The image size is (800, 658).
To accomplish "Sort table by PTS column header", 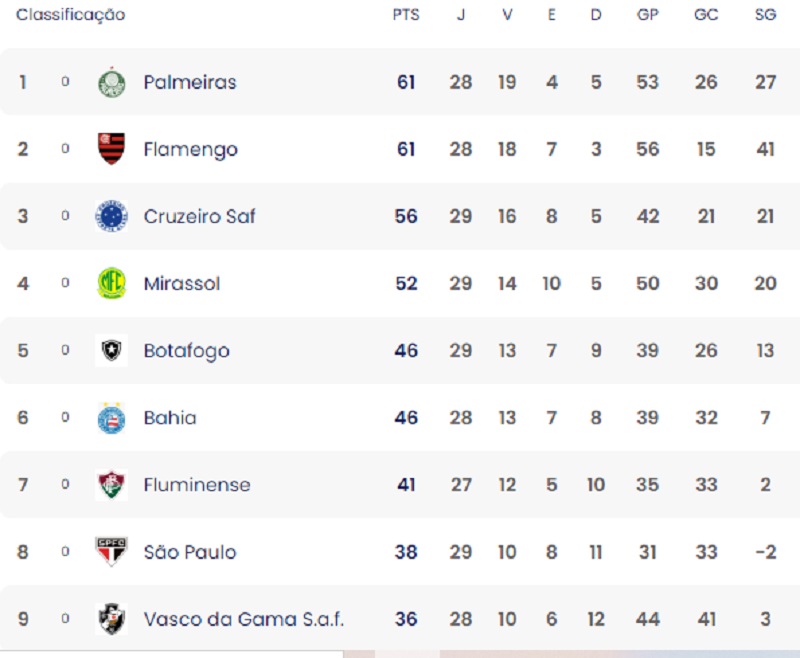I will point(406,15).
